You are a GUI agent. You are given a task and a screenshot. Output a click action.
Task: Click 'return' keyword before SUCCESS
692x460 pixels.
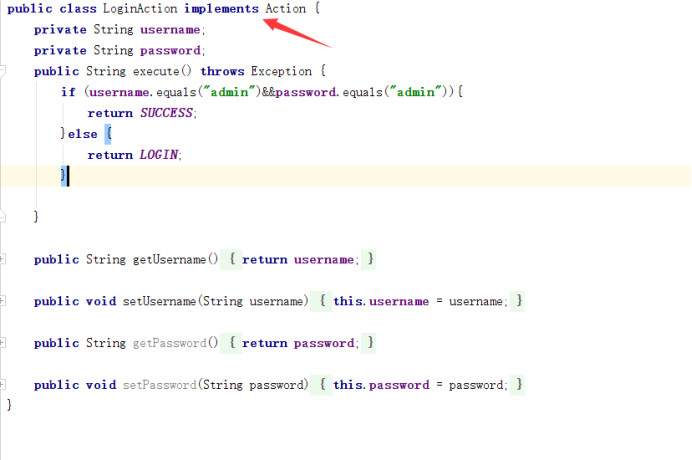(x=110, y=113)
